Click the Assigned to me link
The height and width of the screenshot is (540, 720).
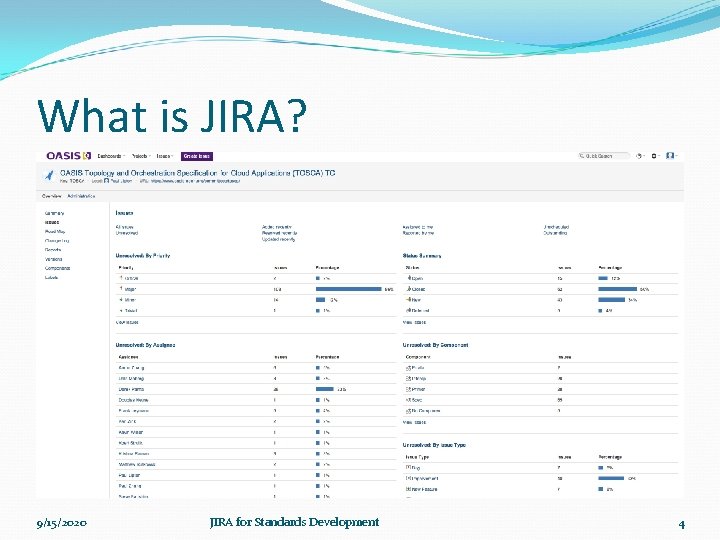click(418, 227)
